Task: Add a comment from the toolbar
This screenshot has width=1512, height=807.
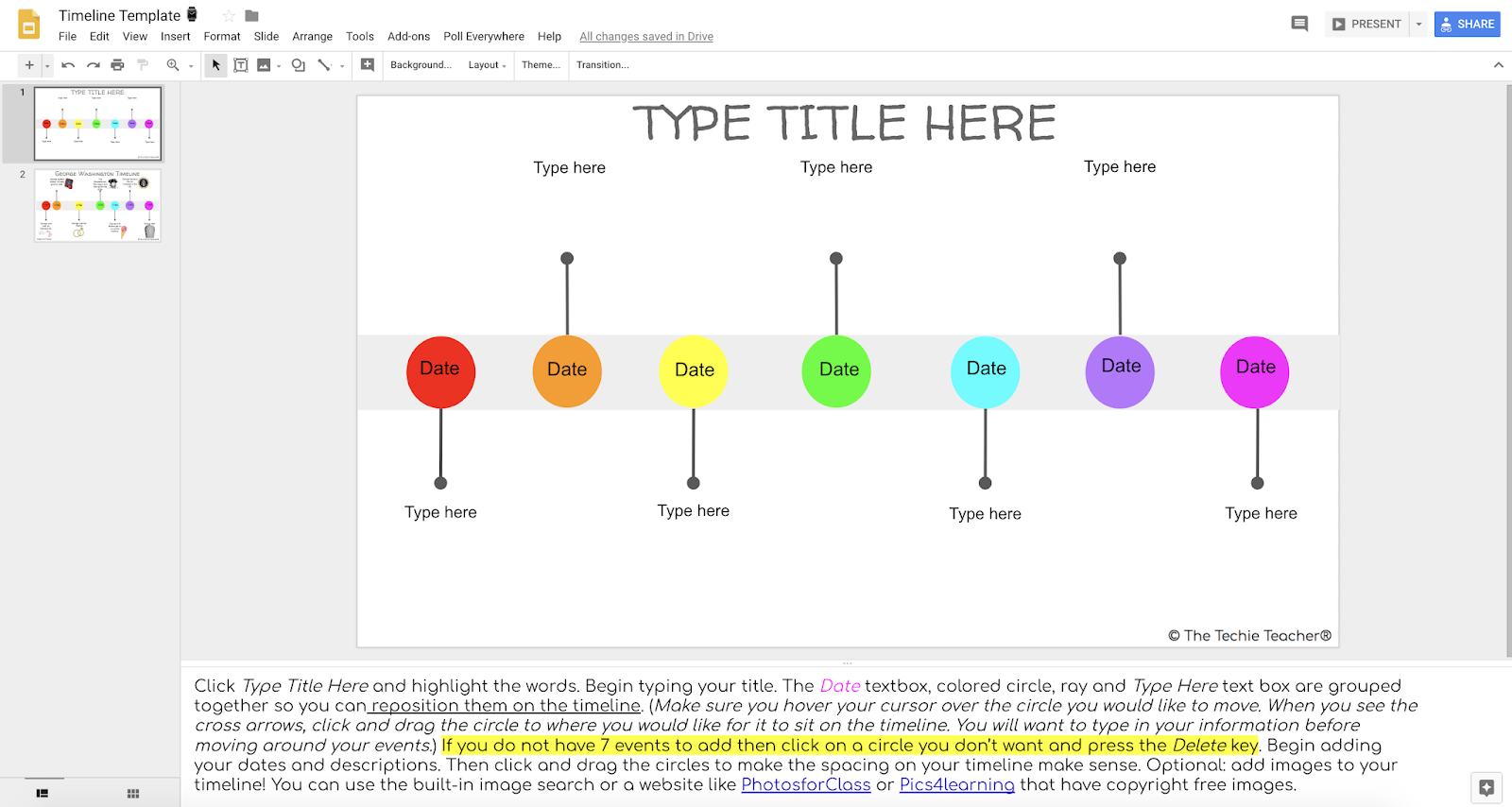Action: [x=368, y=65]
